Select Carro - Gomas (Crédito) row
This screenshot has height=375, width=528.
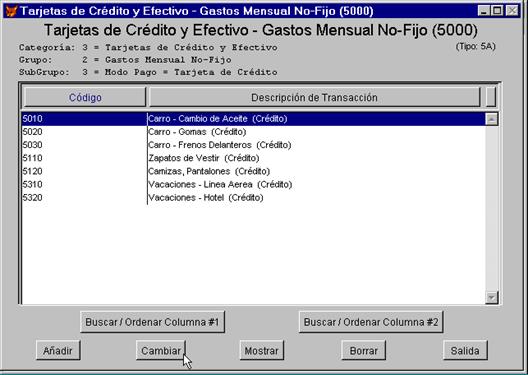(x=197, y=132)
